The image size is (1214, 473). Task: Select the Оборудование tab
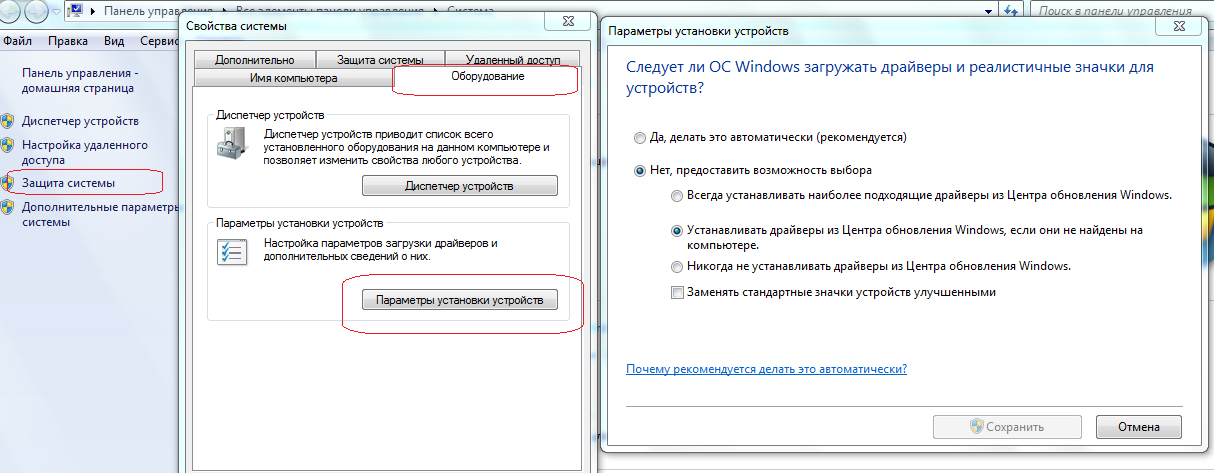point(487,77)
